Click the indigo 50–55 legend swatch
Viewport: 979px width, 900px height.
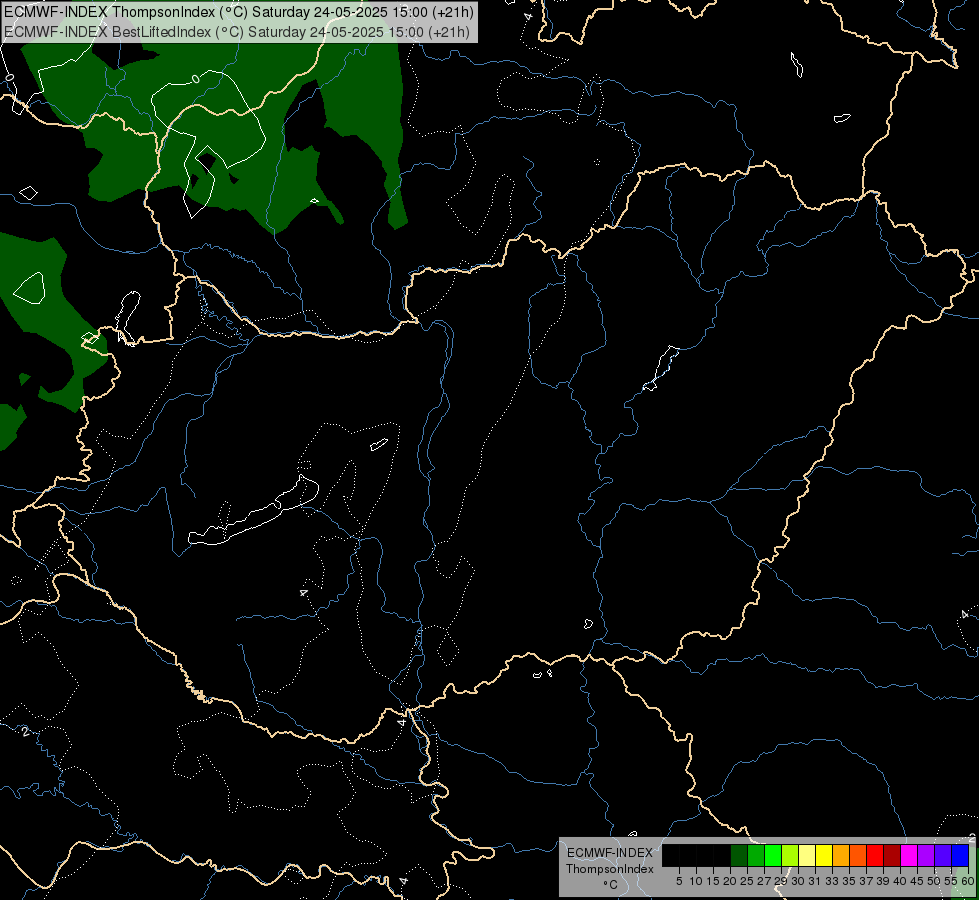pyautogui.click(x=943, y=856)
